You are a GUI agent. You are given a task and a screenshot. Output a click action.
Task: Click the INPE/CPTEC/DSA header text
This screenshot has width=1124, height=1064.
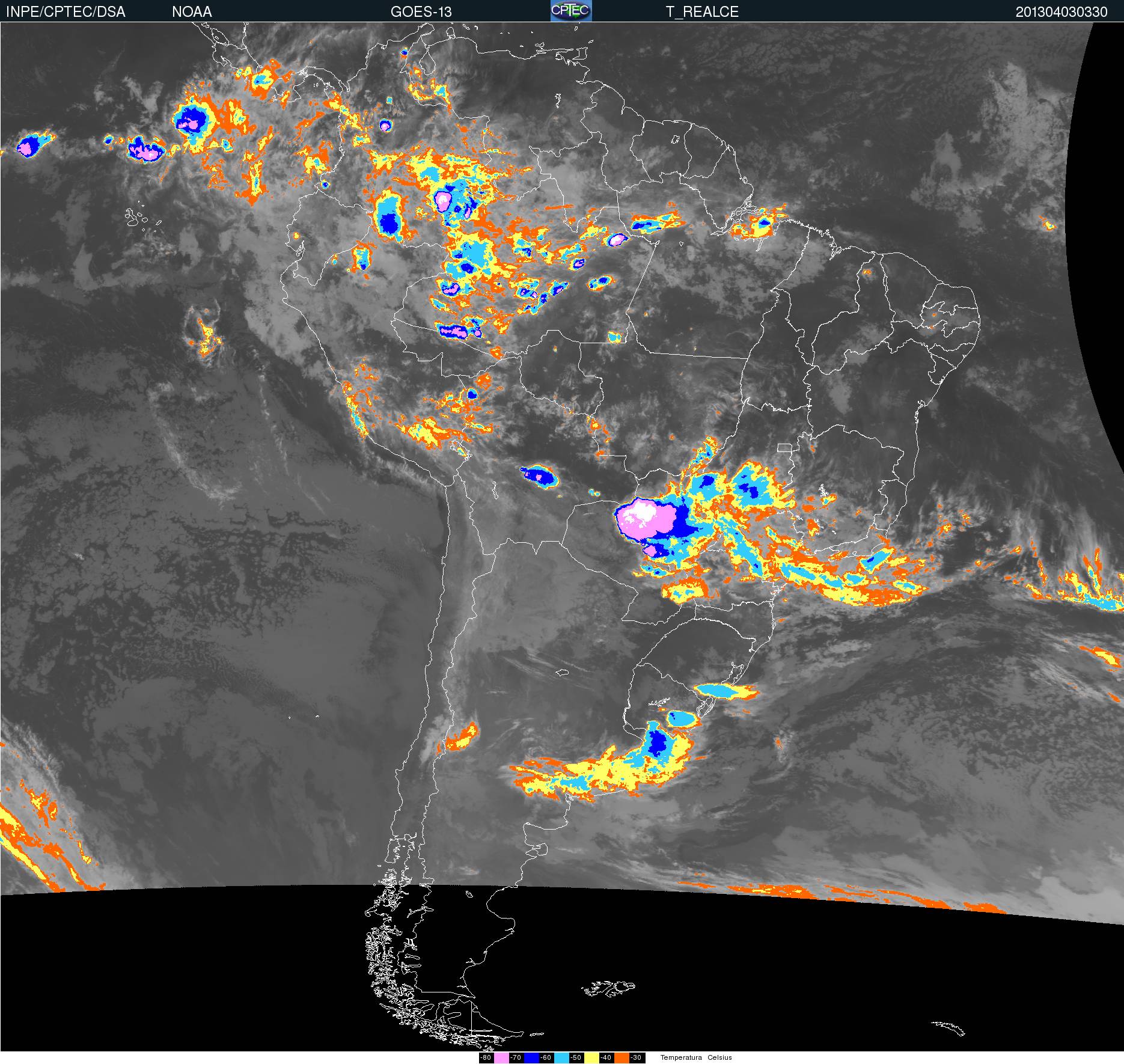click(x=66, y=12)
